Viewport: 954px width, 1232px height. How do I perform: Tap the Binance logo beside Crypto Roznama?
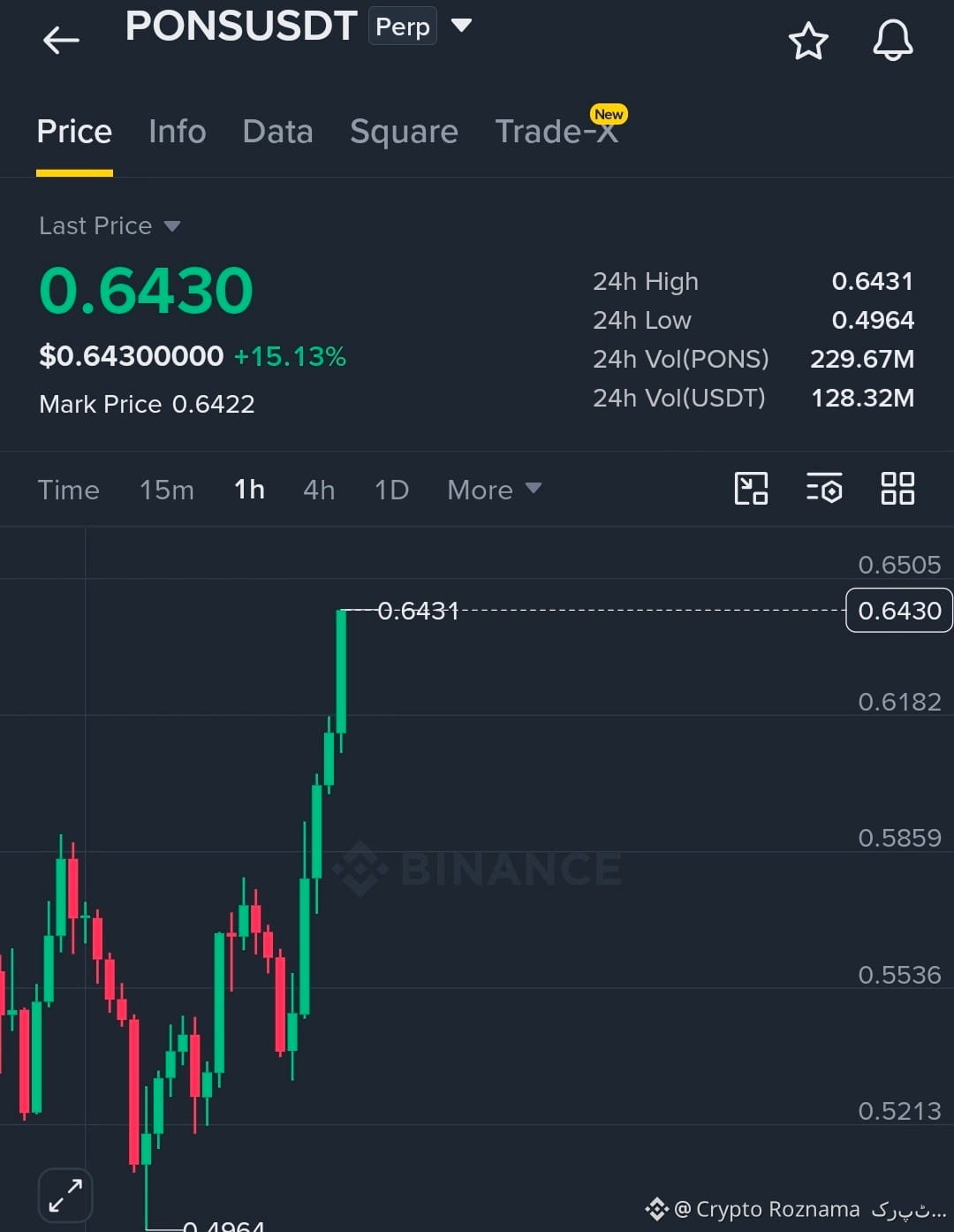tap(656, 1208)
